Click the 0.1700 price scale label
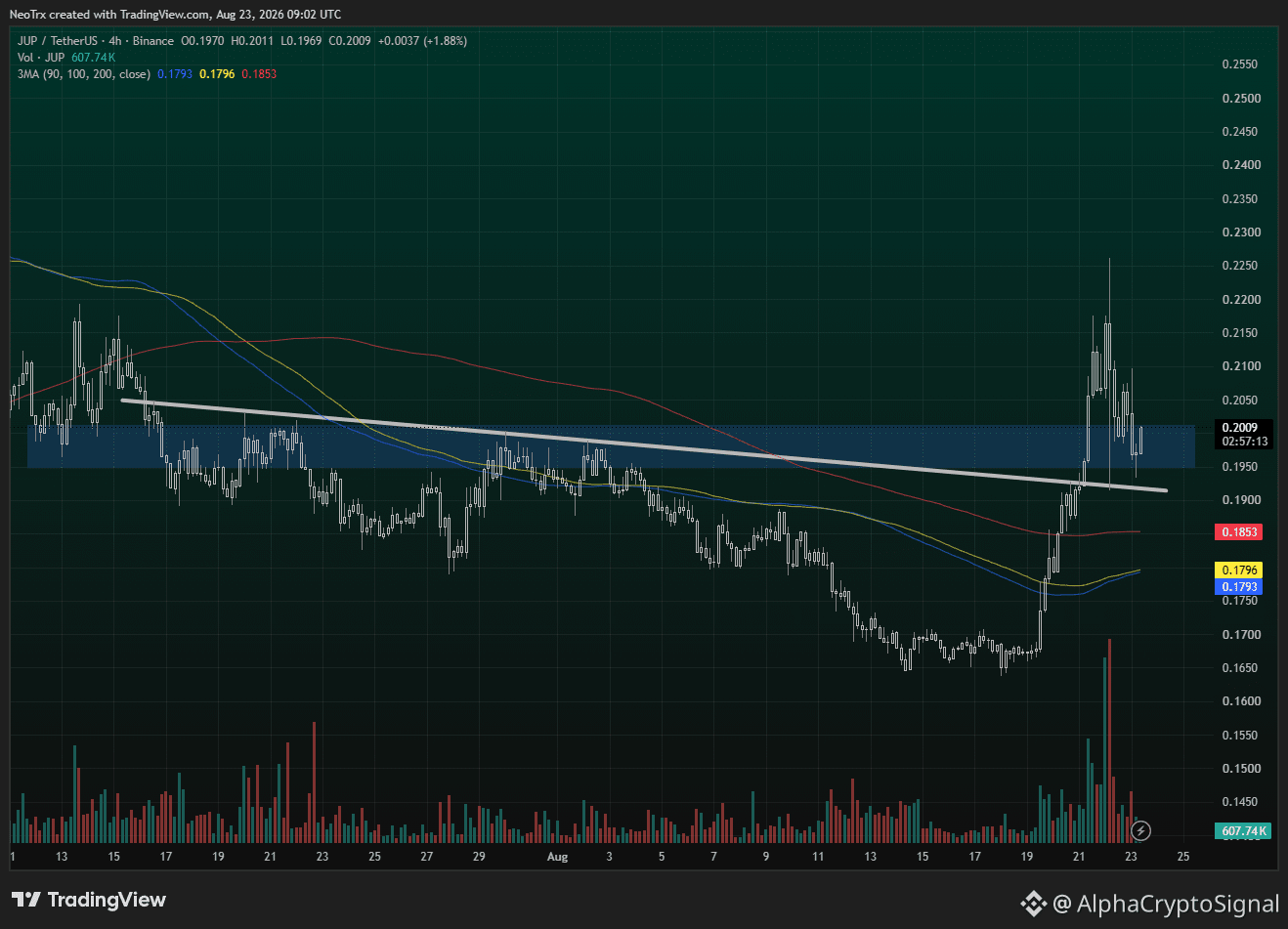This screenshot has height=929, width=1288. coord(1240,635)
